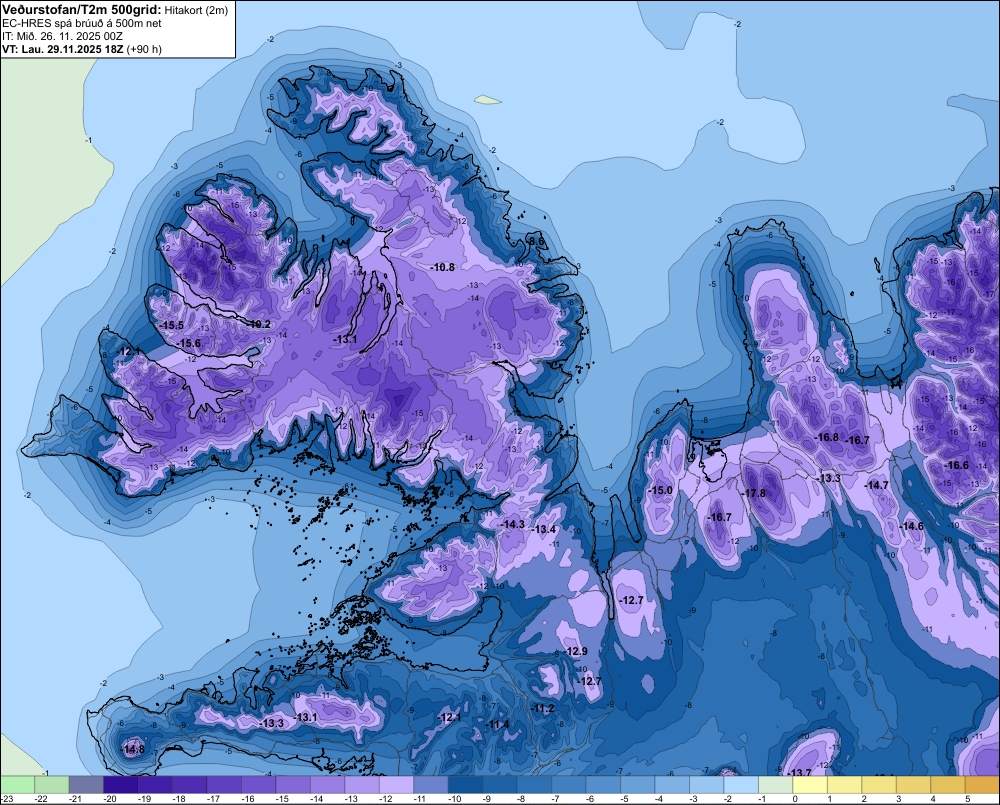Click the -12.9 temperature label
The width and height of the screenshot is (1000, 805).
click(576, 651)
